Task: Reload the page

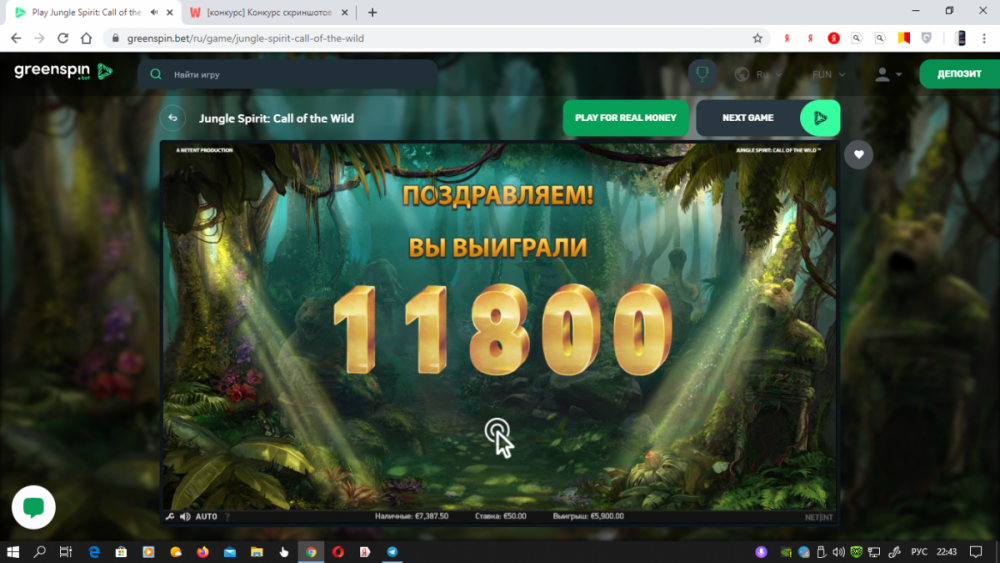Action: pos(62,38)
